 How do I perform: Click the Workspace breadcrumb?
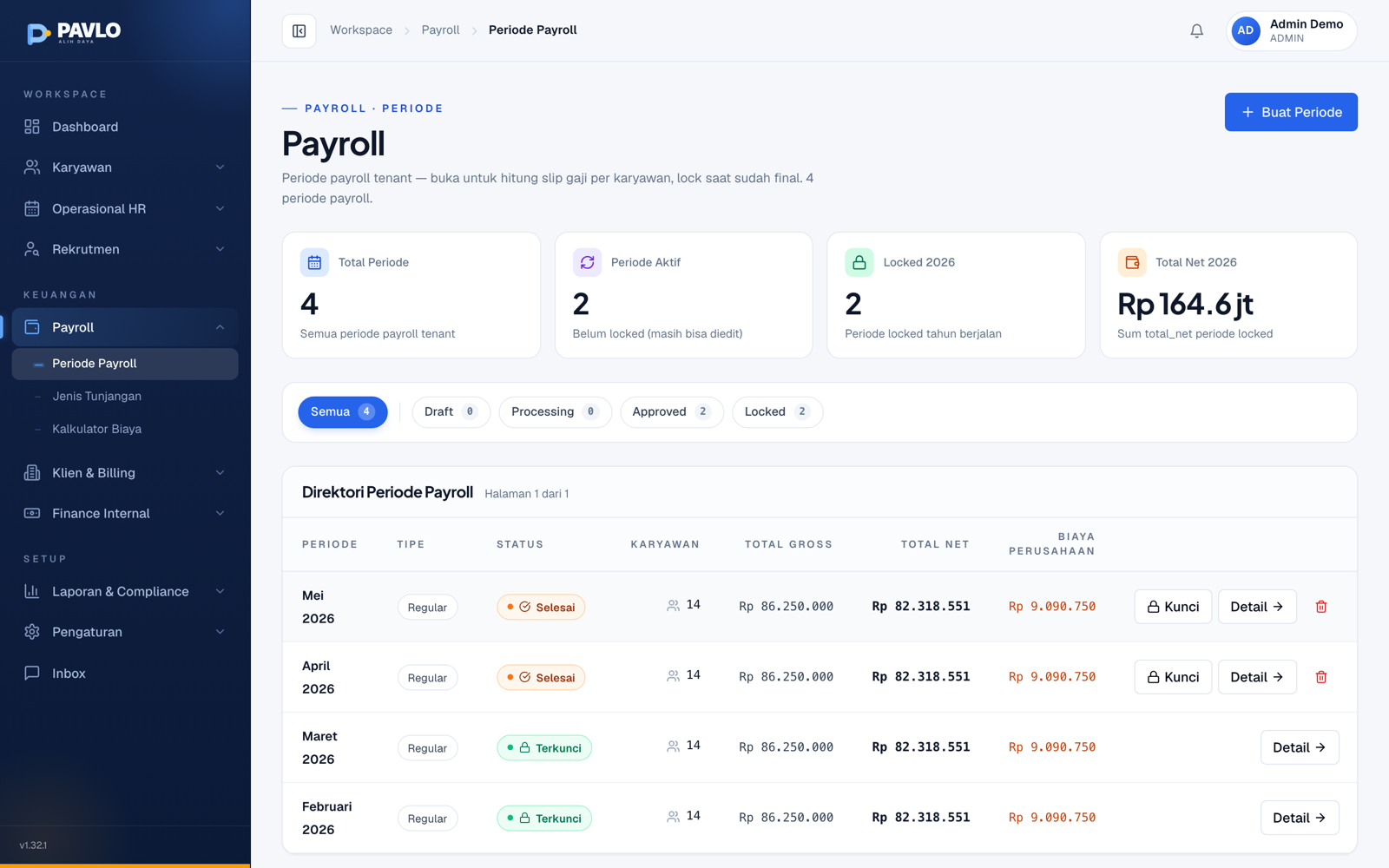tap(361, 30)
